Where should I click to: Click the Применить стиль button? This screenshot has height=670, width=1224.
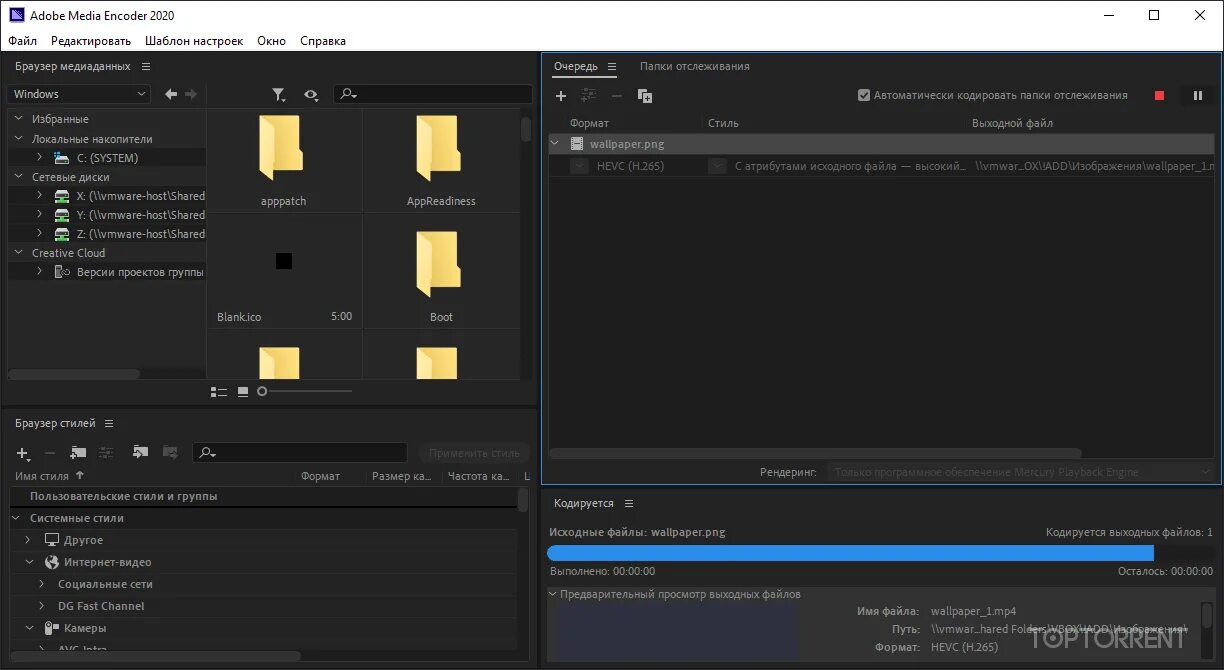pyautogui.click(x=475, y=453)
